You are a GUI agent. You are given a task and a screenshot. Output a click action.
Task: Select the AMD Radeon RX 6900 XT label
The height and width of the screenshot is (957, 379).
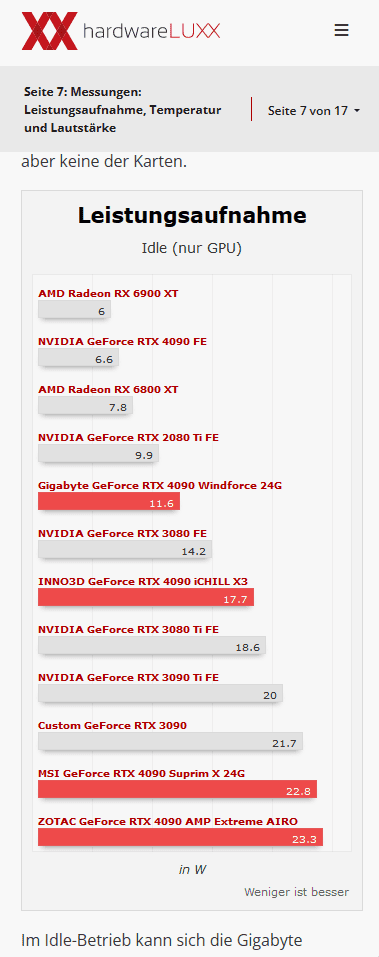(x=108, y=294)
